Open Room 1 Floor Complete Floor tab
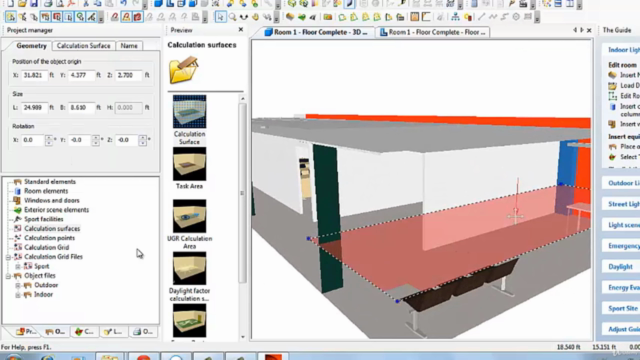The width and height of the screenshot is (640, 360). point(433,32)
